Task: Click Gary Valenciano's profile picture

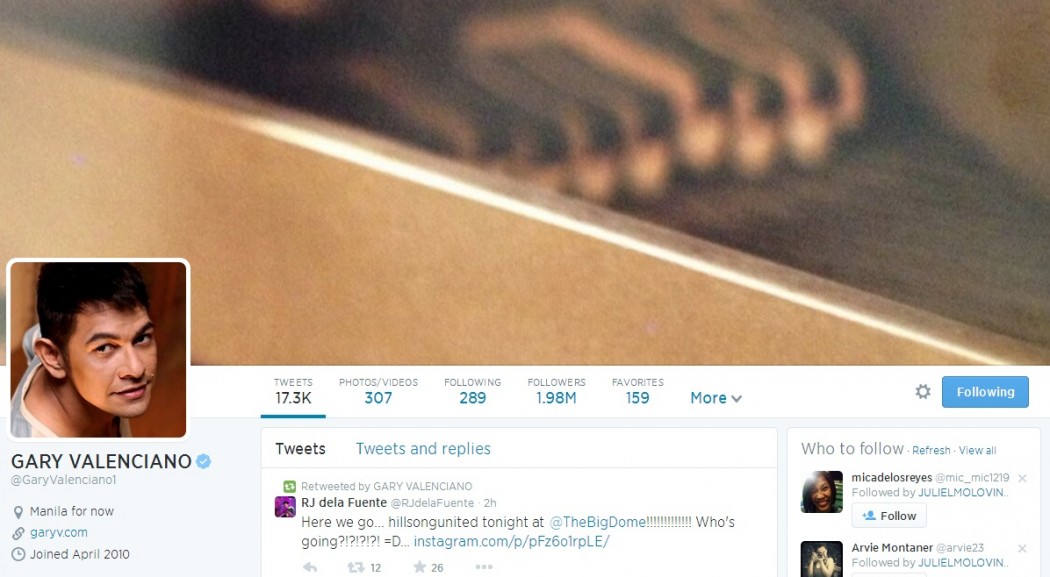Action: point(98,349)
